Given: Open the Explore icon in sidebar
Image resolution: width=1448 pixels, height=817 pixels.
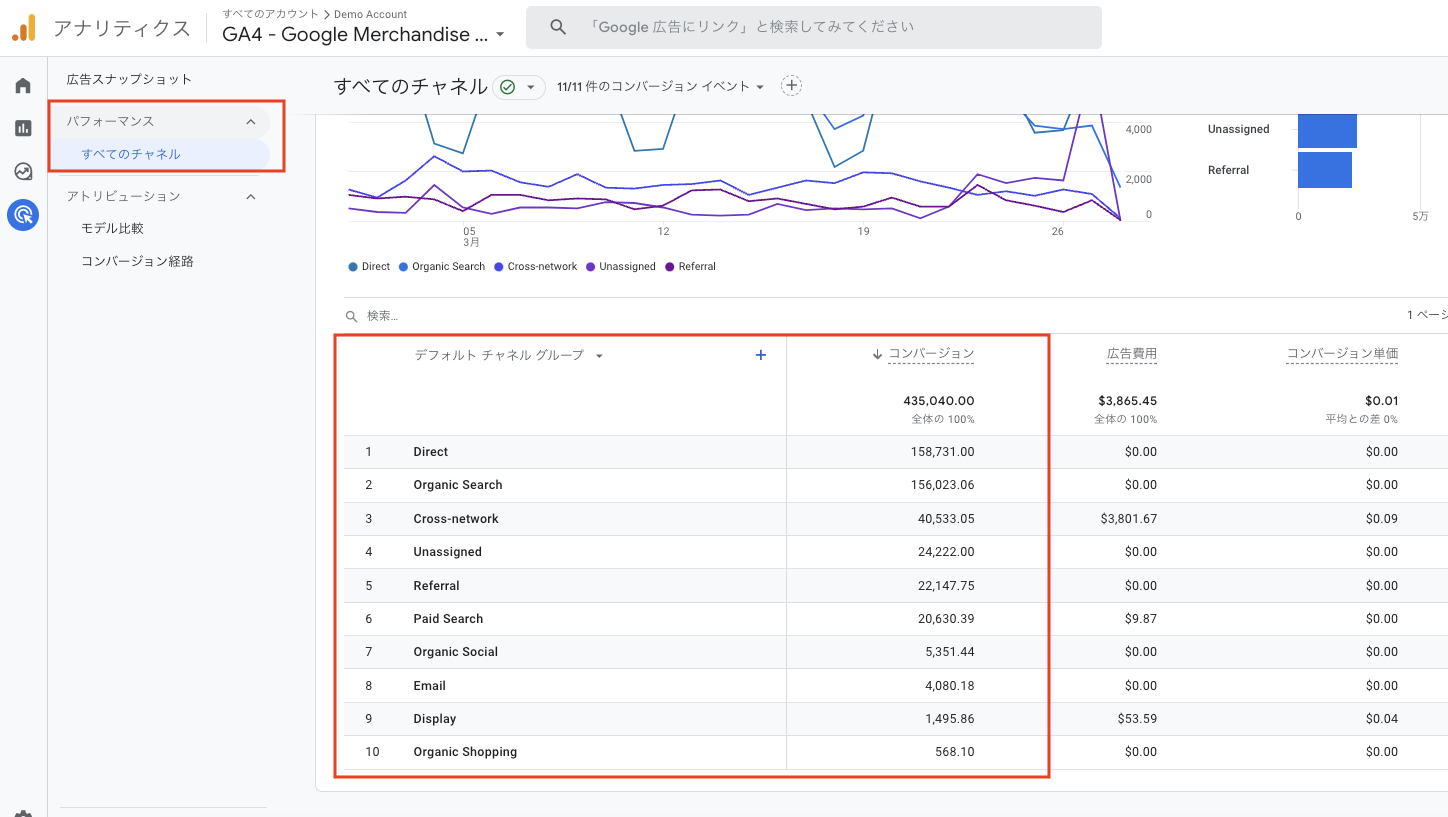Looking at the screenshot, I should pyautogui.click(x=23, y=171).
